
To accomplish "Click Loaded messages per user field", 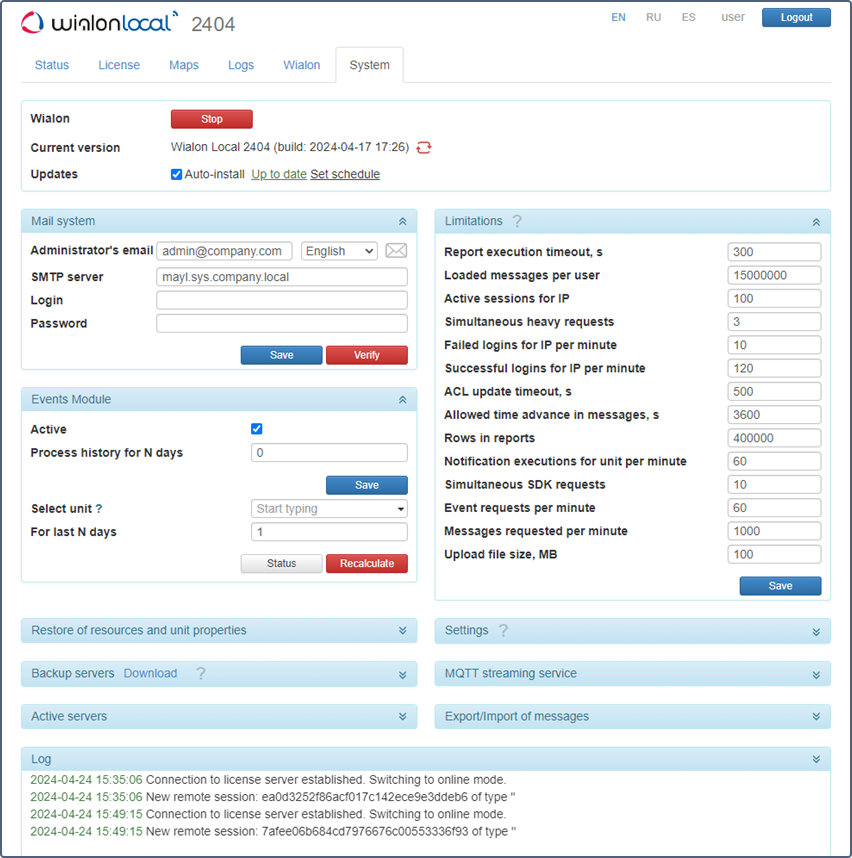I will coord(774,275).
